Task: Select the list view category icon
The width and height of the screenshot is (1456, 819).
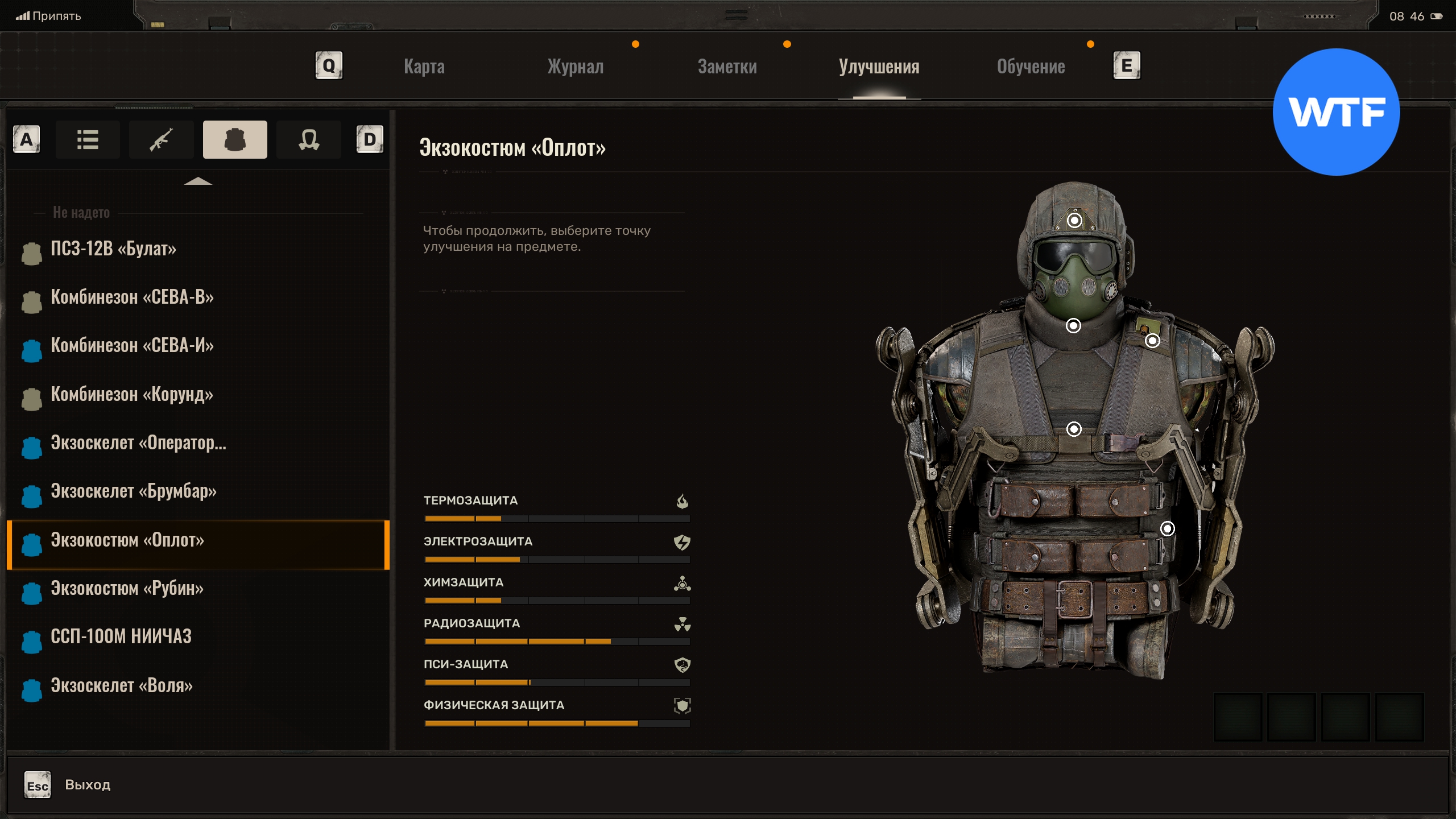Action: (88, 139)
